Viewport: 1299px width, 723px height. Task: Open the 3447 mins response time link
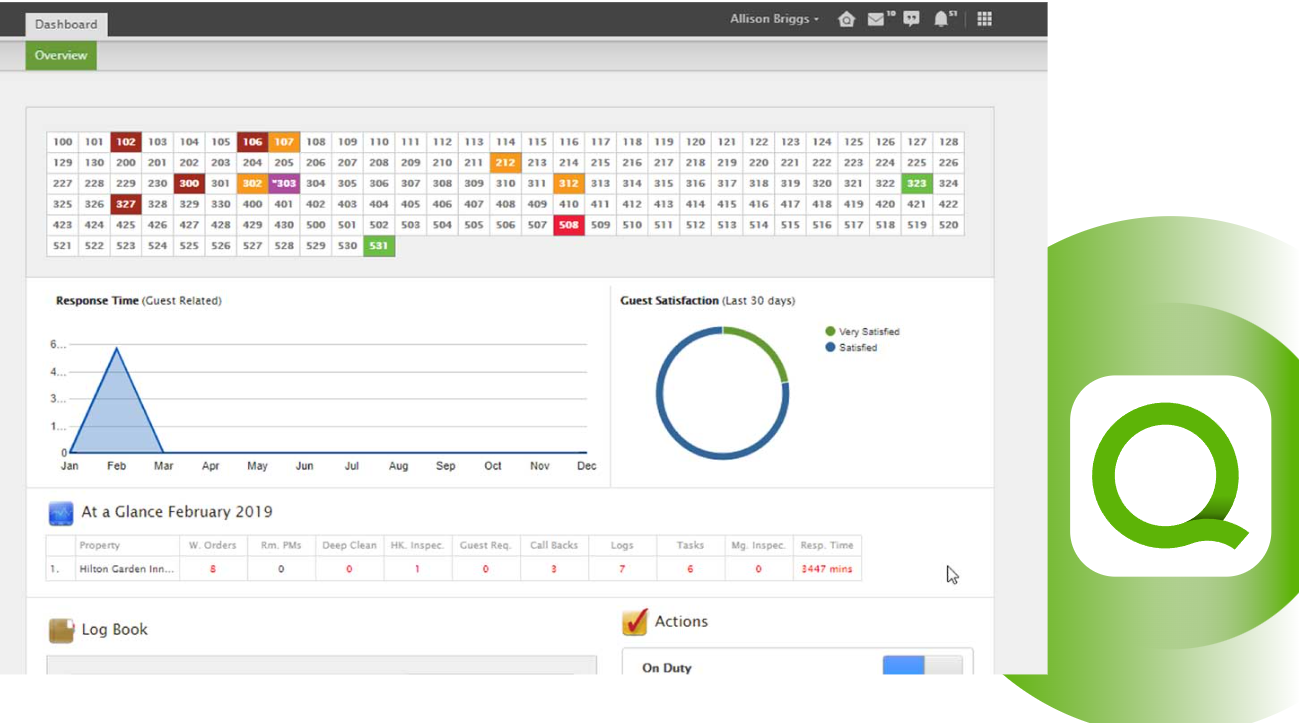tap(827, 569)
